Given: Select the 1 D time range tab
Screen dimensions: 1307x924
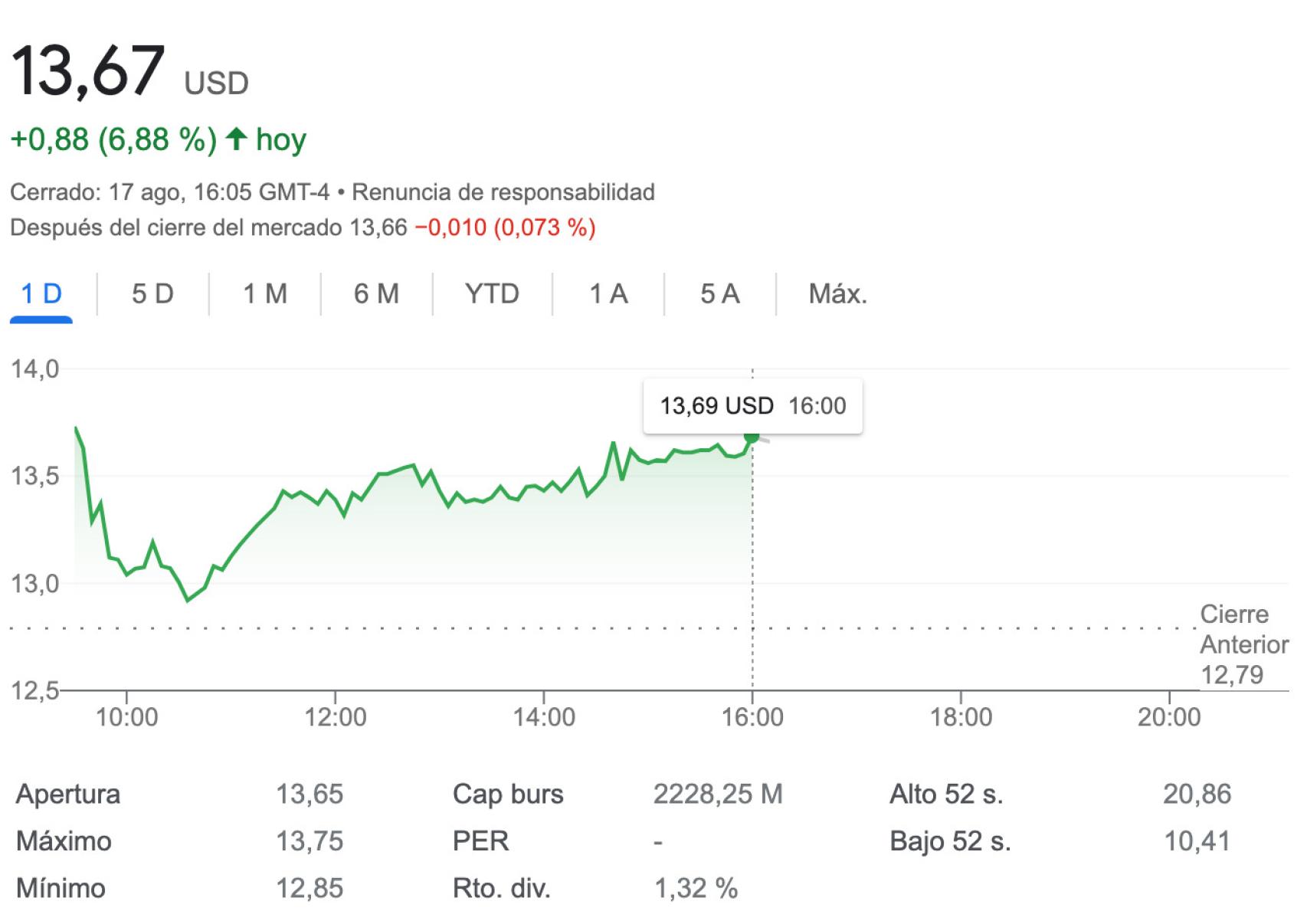Looking at the screenshot, I should pos(41,293).
